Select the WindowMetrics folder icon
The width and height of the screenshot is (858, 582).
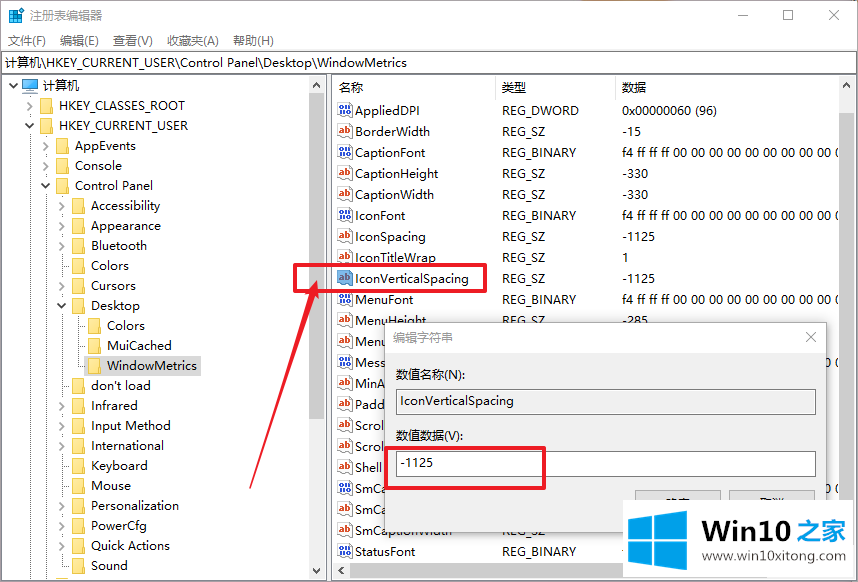pos(94,366)
